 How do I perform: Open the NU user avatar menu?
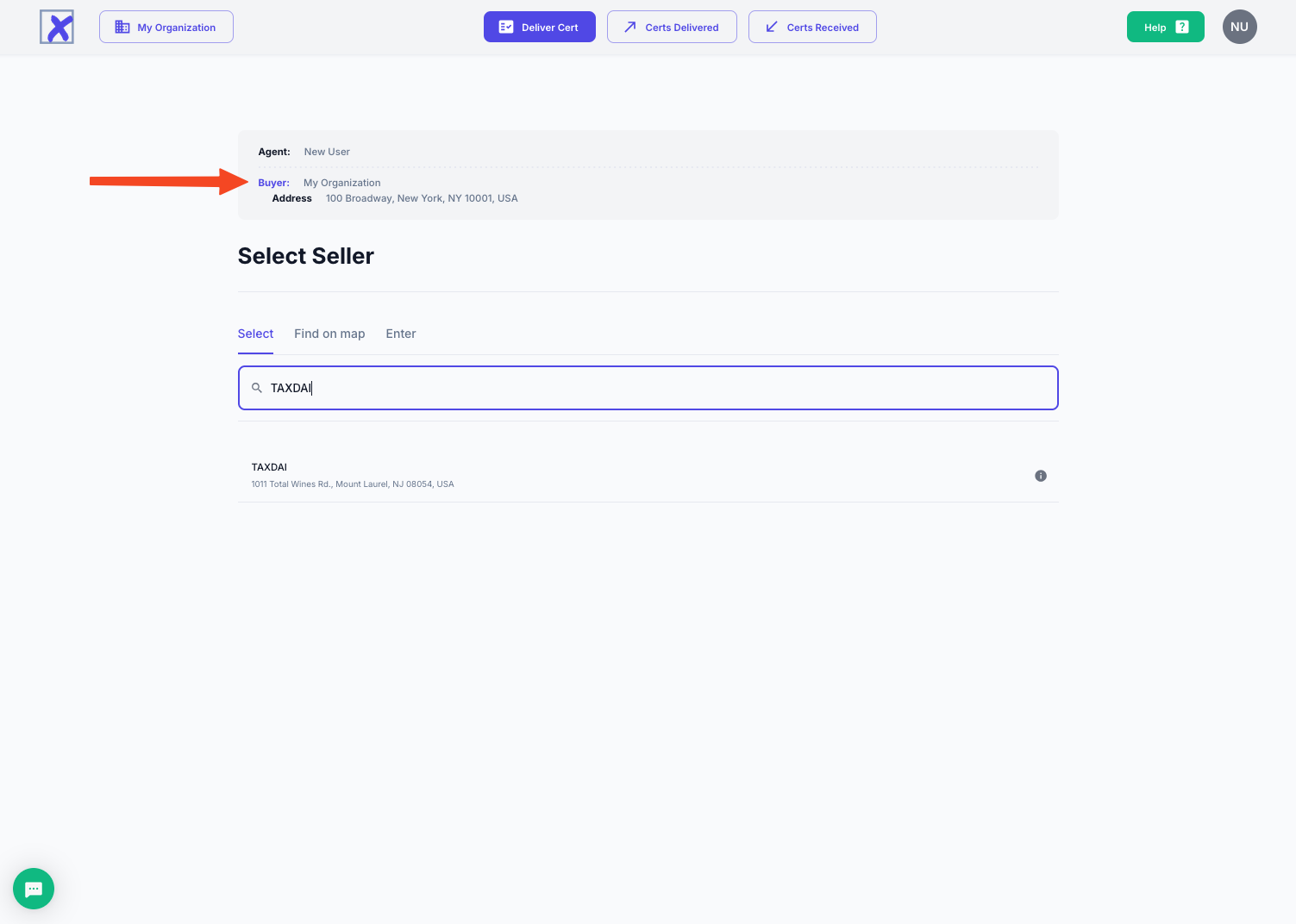tap(1239, 27)
